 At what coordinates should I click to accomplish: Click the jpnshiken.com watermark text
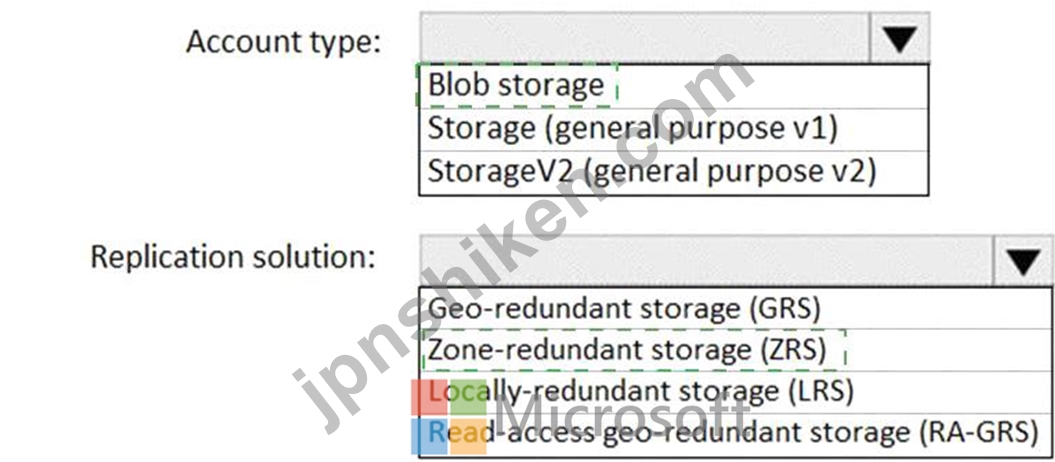[x=525, y=242]
